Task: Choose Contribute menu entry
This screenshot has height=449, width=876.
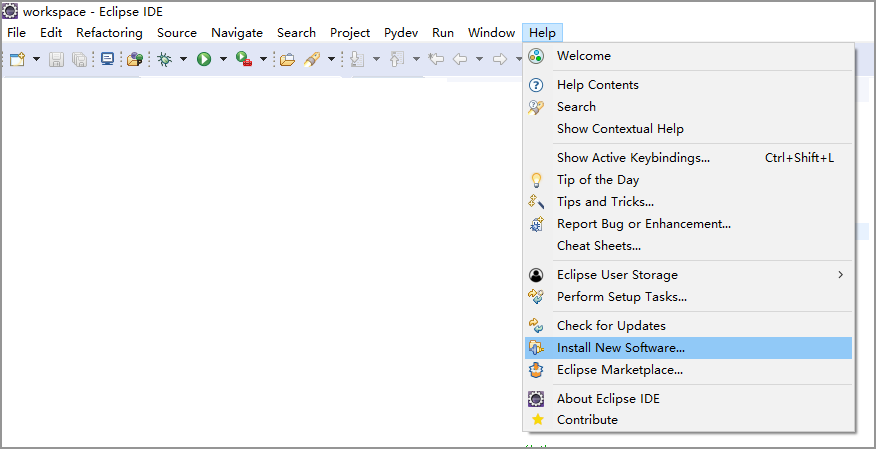Action: pos(688,420)
